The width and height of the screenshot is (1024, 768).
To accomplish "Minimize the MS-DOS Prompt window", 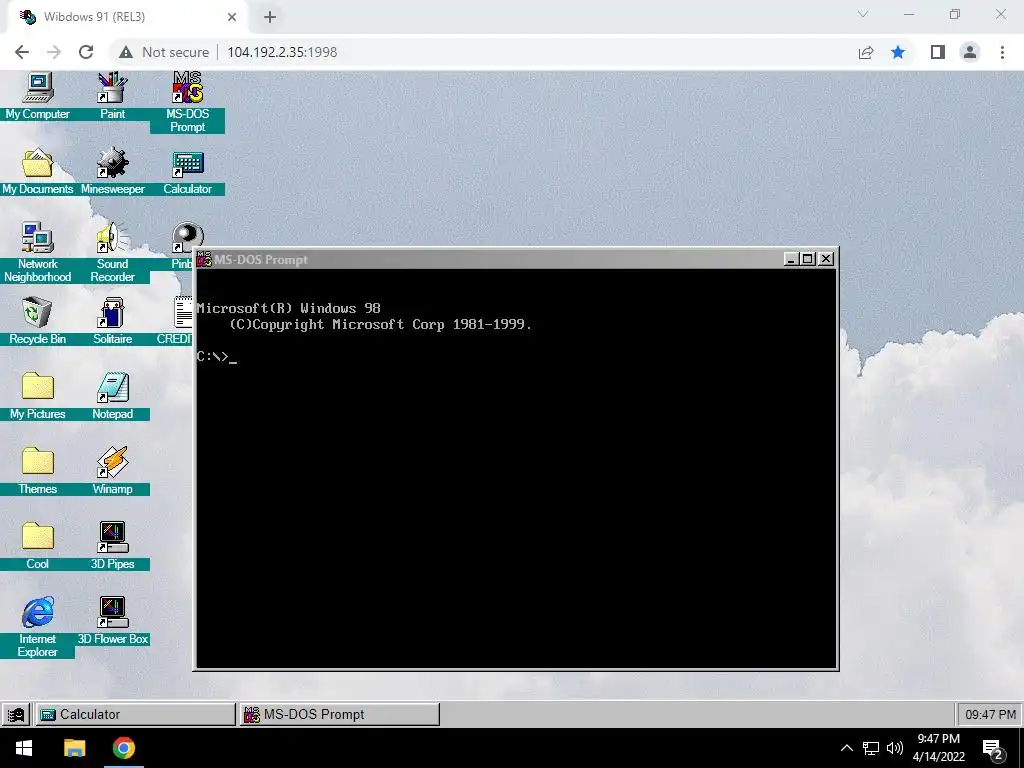I will (791, 259).
